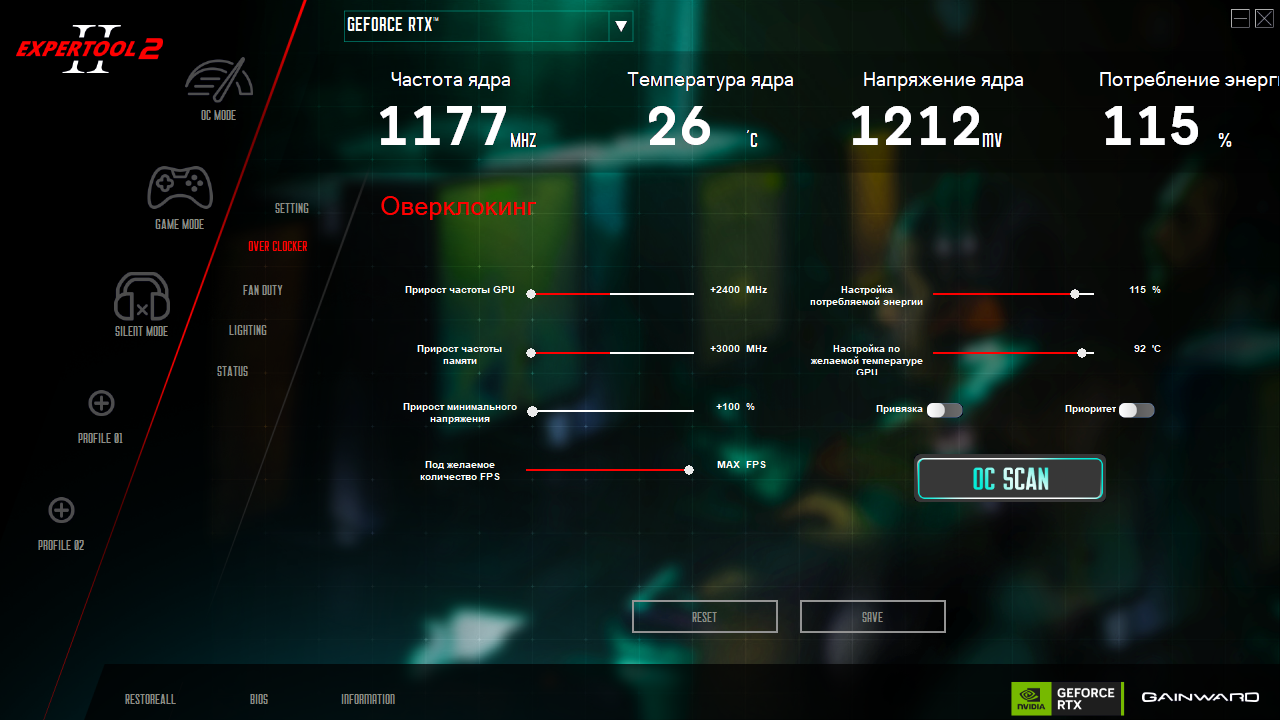Adjust the GPU clock boost slider
This screenshot has width=1280, height=720.
pyautogui.click(x=611, y=294)
